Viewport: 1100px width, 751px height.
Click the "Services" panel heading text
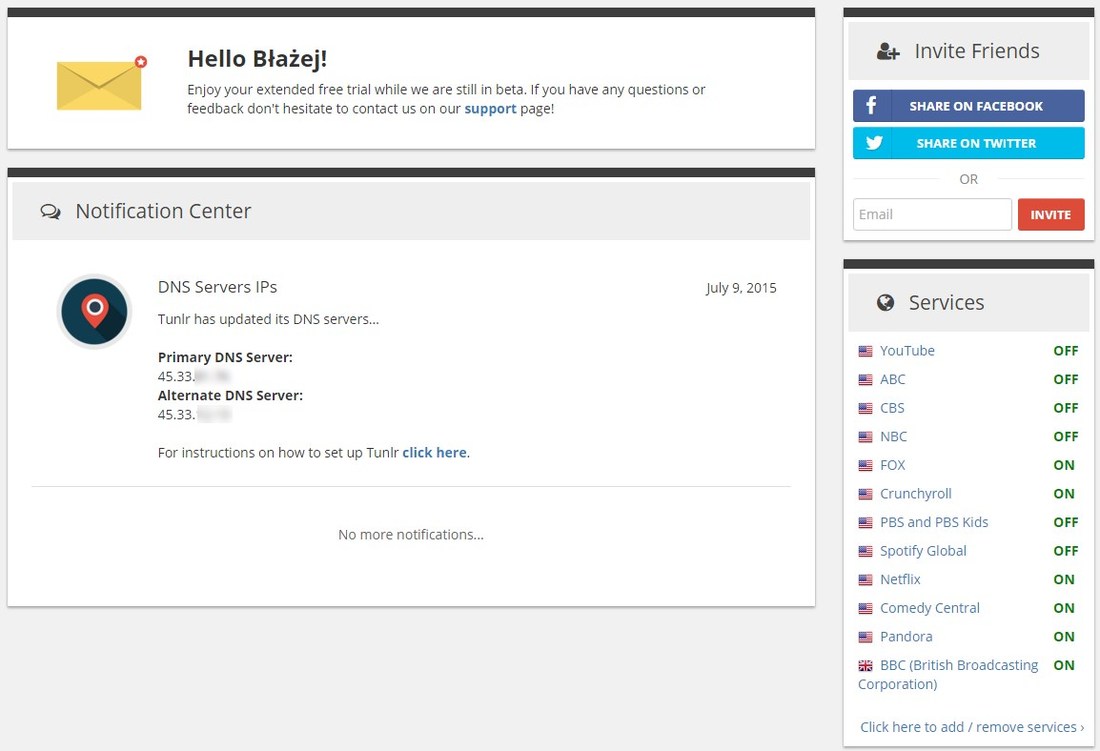(946, 302)
